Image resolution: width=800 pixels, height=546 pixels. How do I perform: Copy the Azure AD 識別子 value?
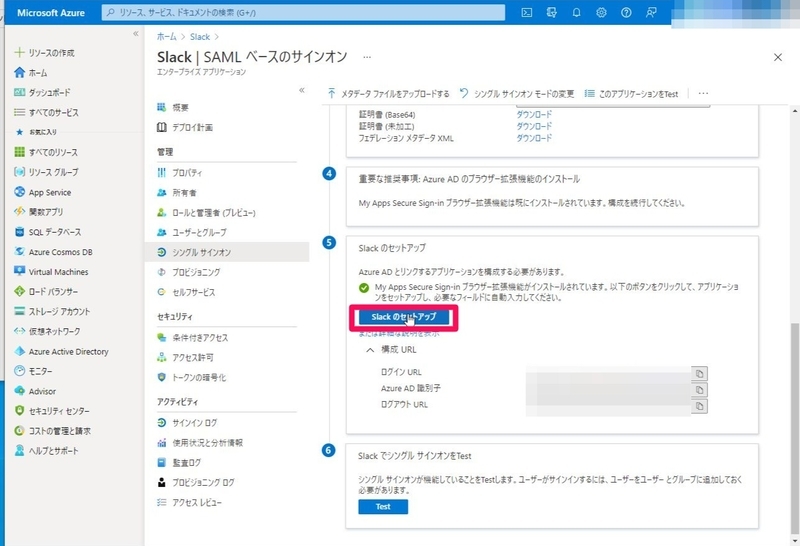tap(699, 390)
